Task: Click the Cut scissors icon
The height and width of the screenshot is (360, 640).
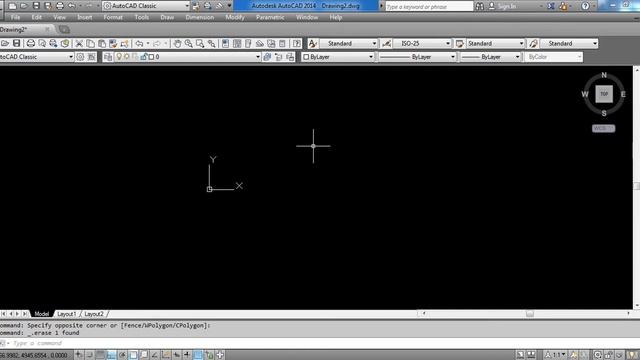Action: click(x=79, y=43)
